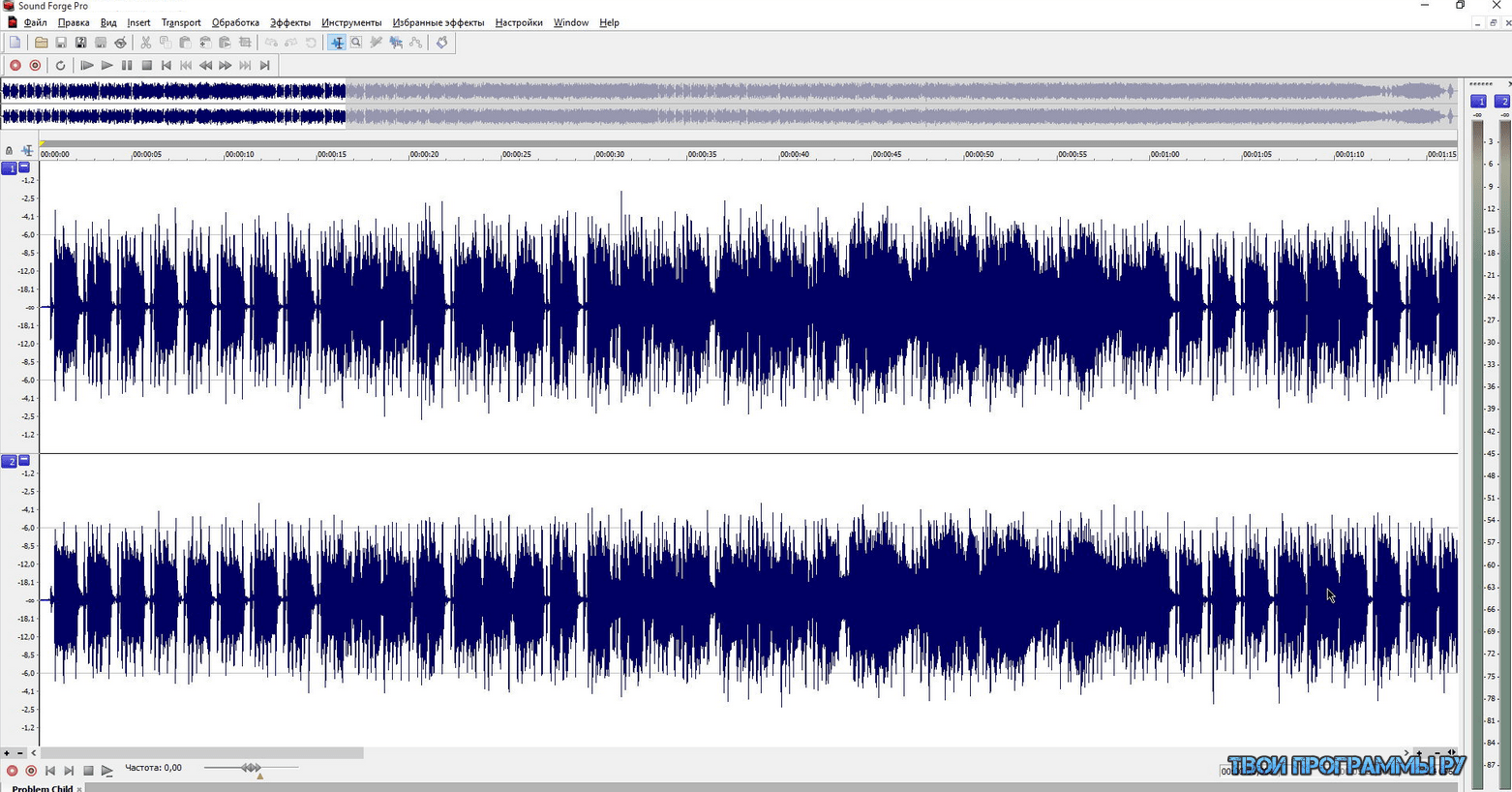Click the hand/plug-in chainer icon
The image size is (1512, 792).
tap(441, 43)
